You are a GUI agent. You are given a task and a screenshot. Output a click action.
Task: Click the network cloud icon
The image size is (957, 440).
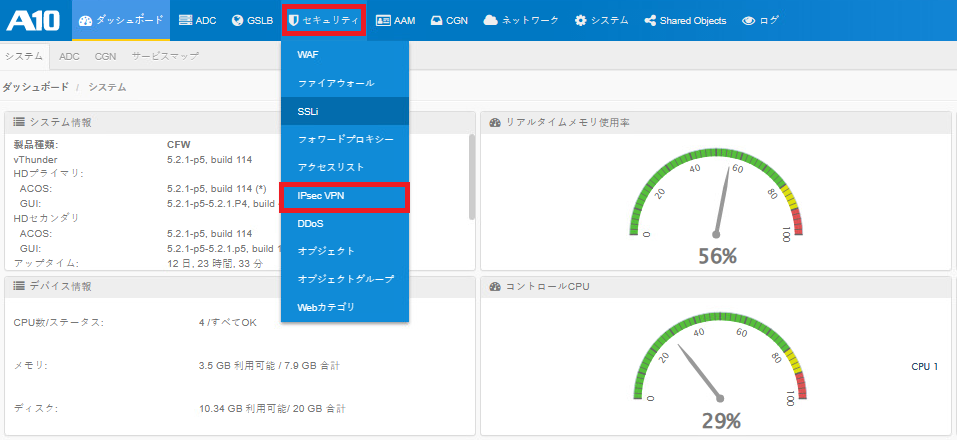pos(491,20)
